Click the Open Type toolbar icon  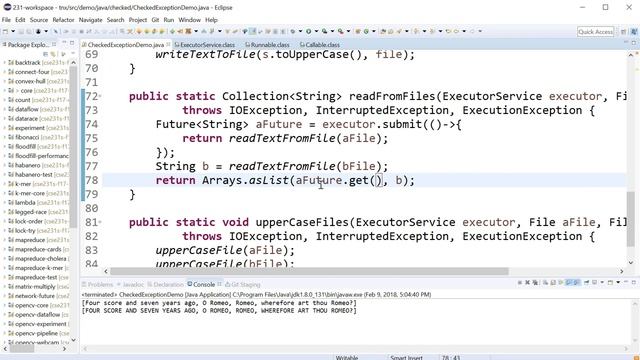pyautogui.click(x=384, y=31)
